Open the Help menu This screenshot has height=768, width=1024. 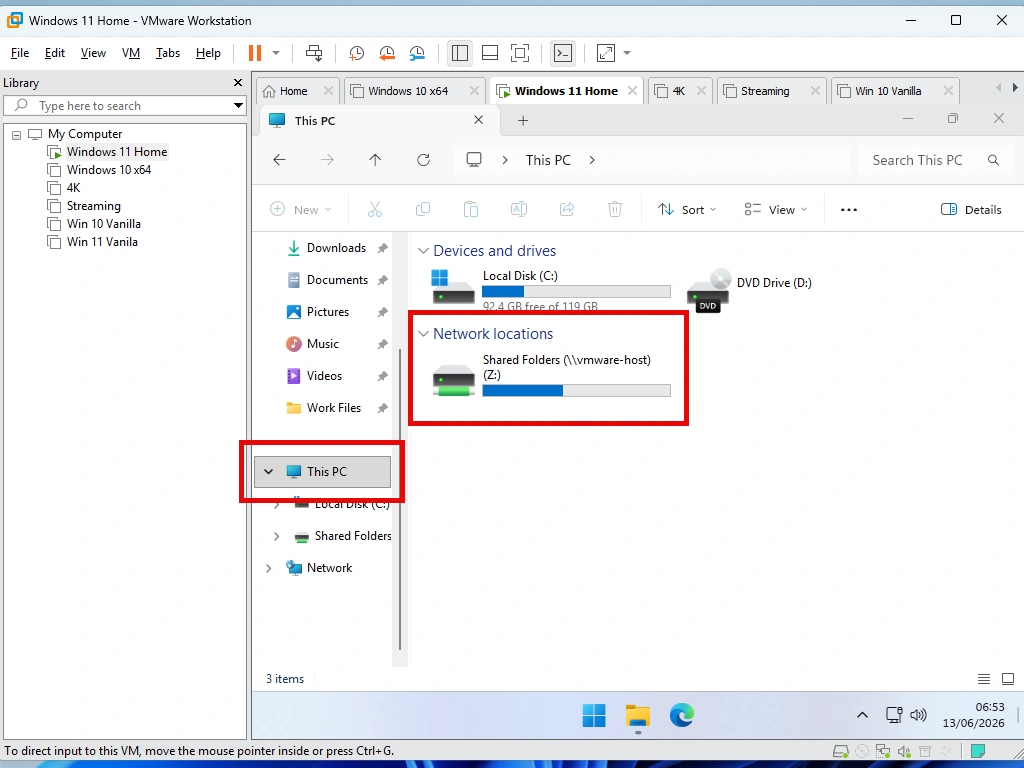tap(208, 53)
